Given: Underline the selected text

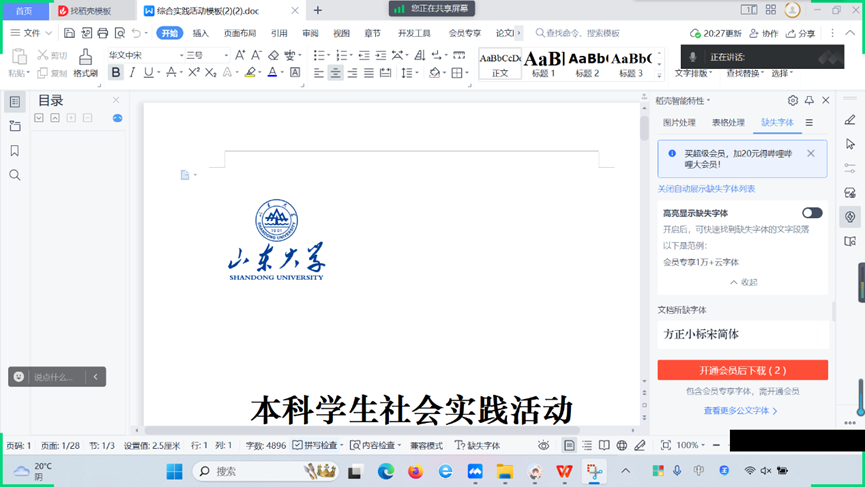Looking at the screenshot, I should (148, 72).
